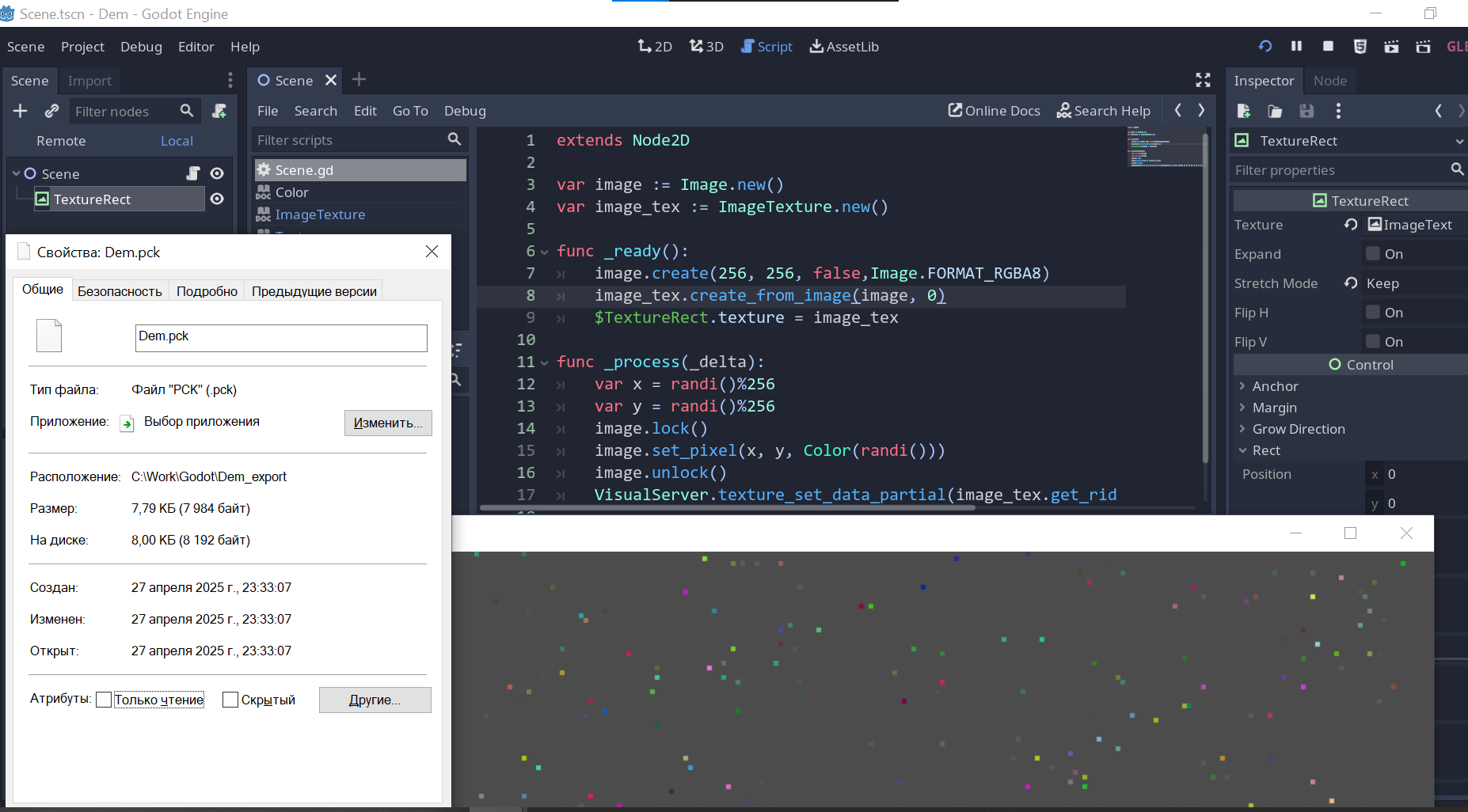Click the 'Другие...' attributes button
Screen dimensions: 1468x812
pos(375,700)
